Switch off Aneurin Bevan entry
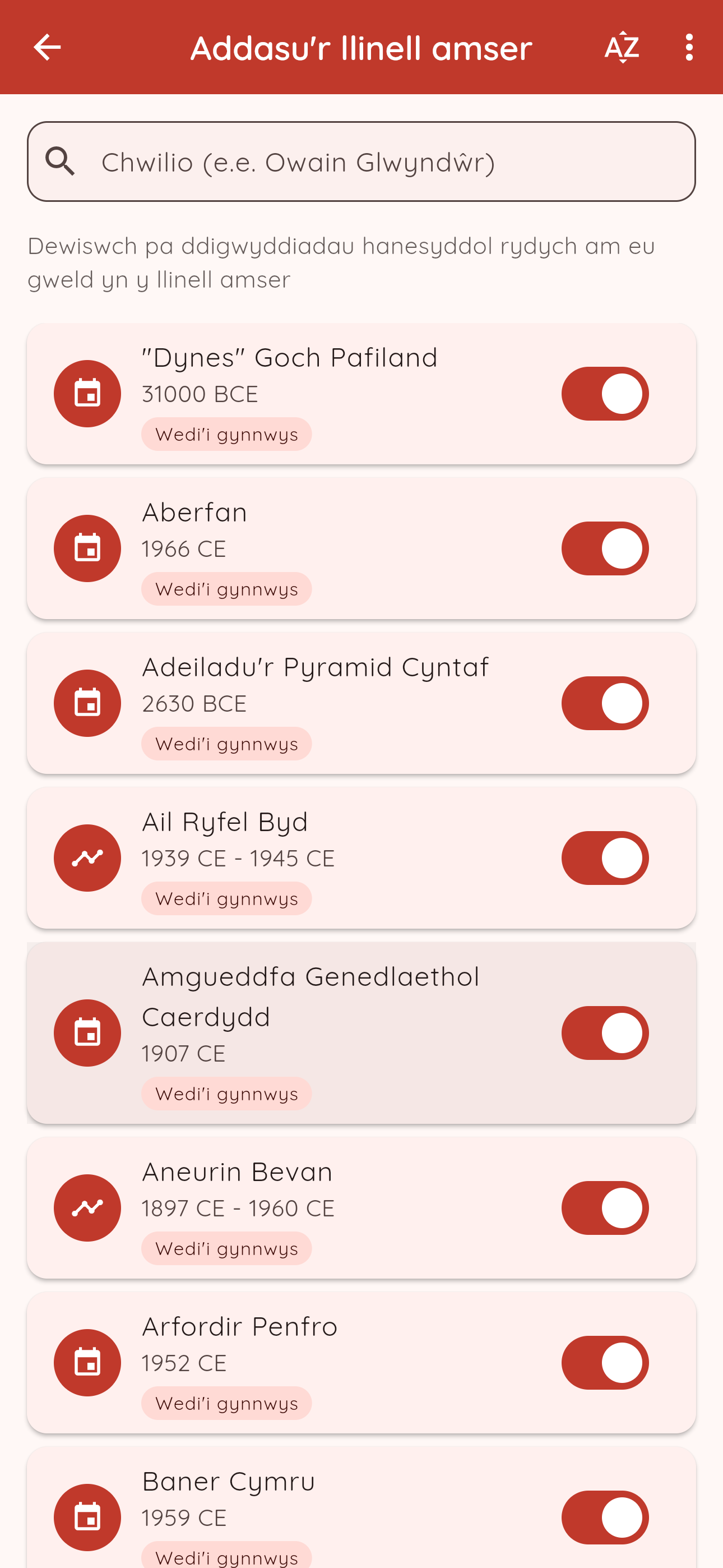The image size is (723, 1568). click(605, 1207)
